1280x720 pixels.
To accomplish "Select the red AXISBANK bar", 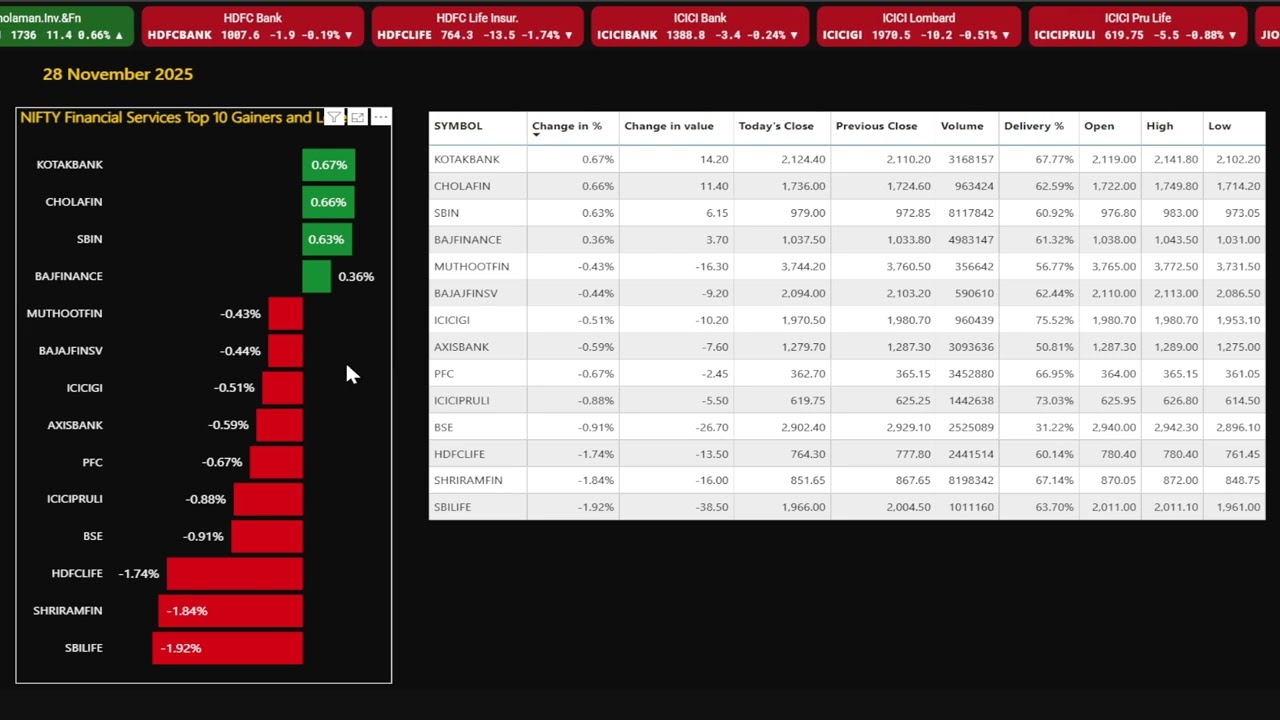I will tap(279, 425).
